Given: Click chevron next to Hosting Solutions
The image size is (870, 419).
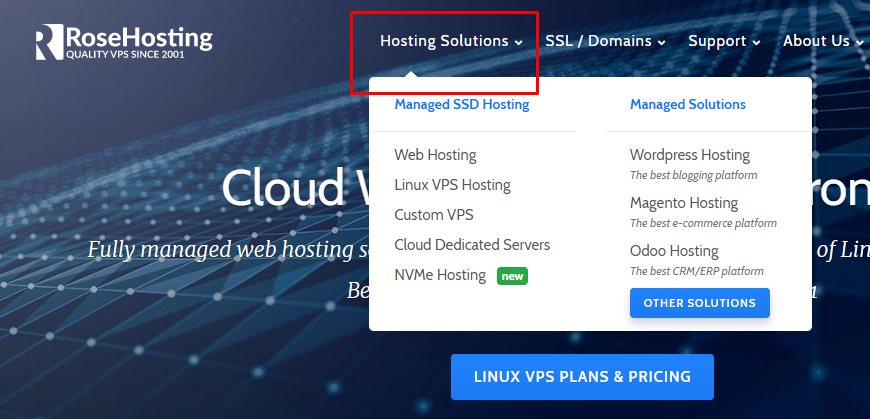Looking at the screenshot, I should [518, 42].
